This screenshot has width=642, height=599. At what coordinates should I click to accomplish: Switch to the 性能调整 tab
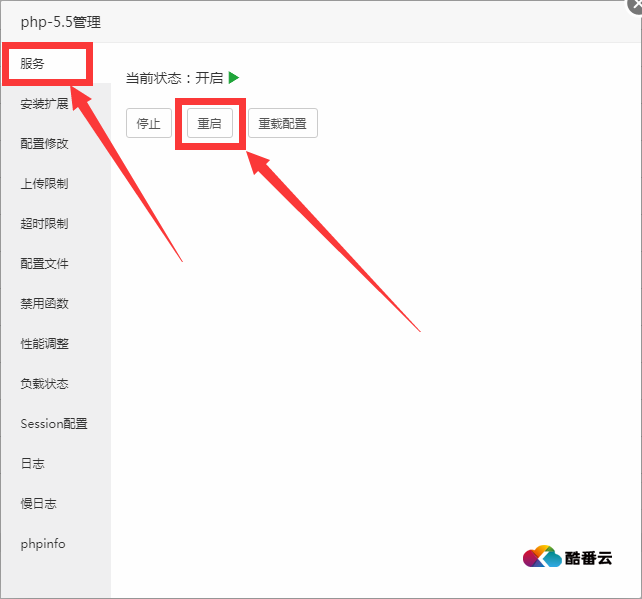click(x=45, y=344)
